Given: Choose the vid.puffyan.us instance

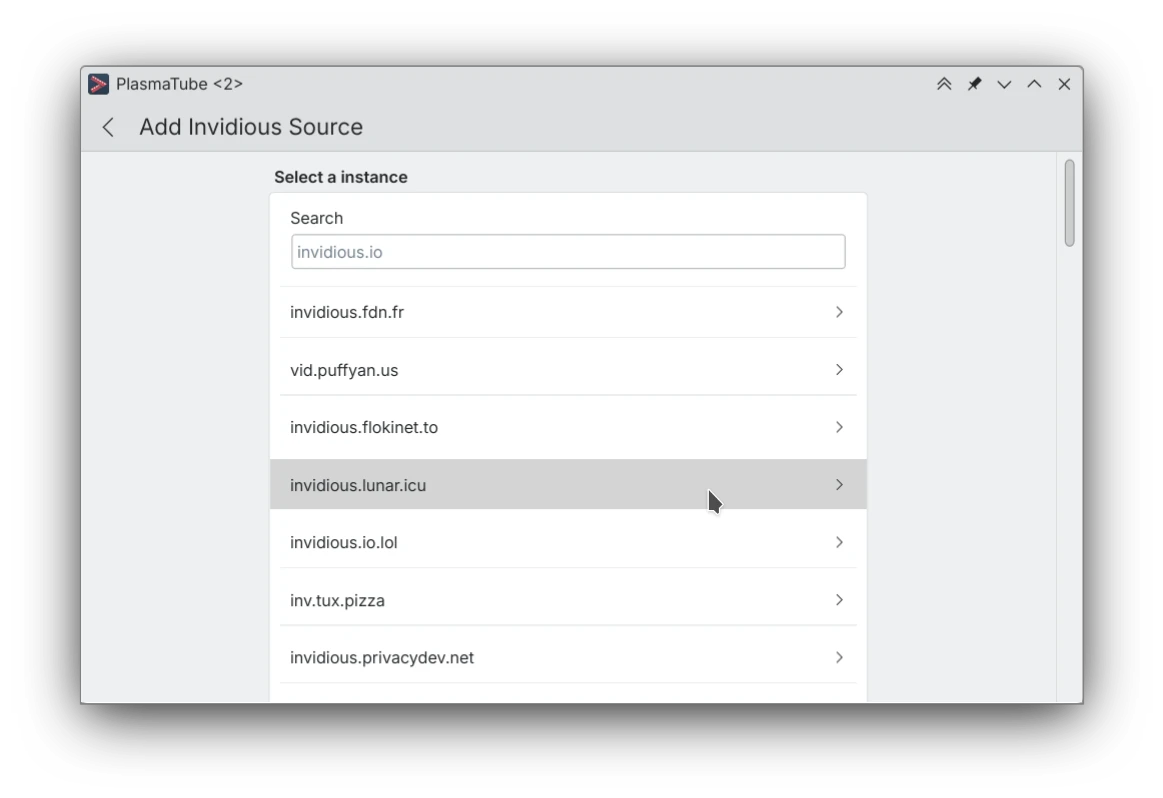Looking at the screenshot, I should coord(568,369).
